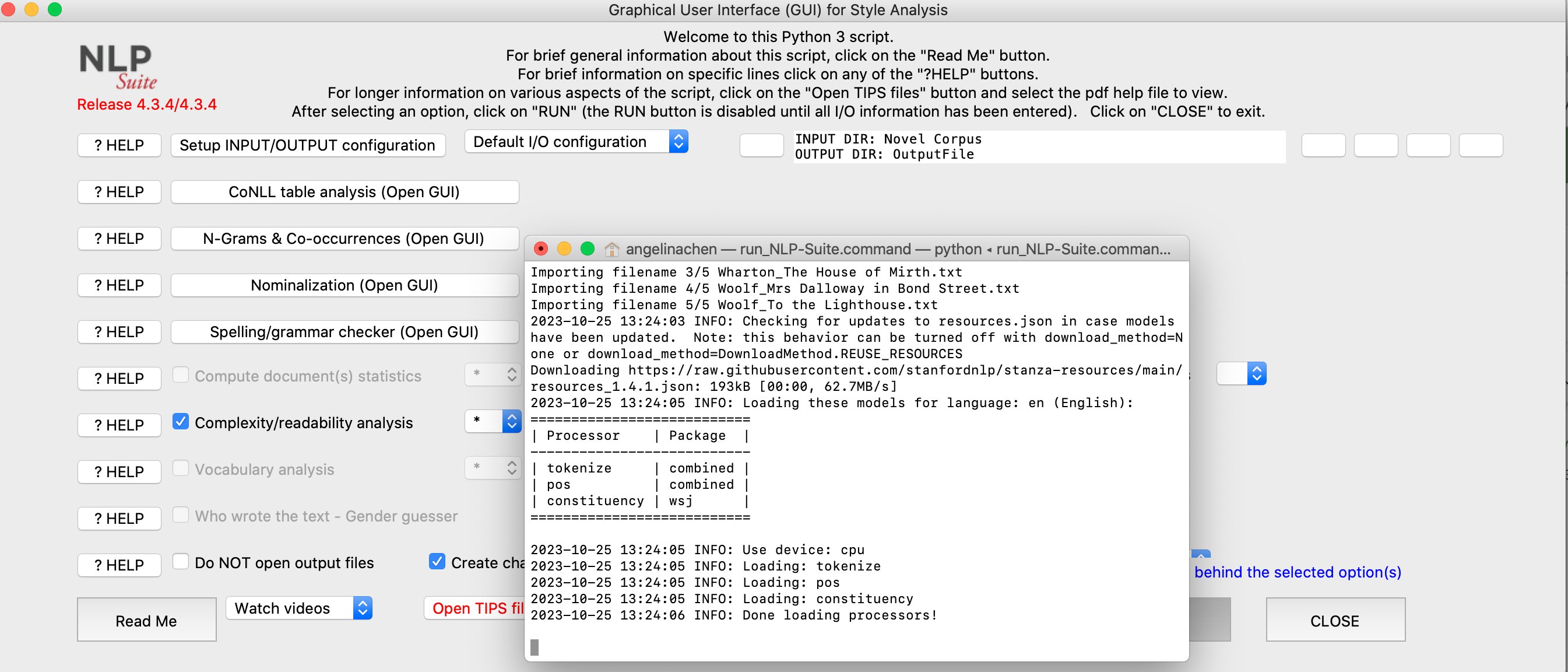Close the terminal window with red button
Viewport: 1568px width, 672px height.
pos(540,249)
